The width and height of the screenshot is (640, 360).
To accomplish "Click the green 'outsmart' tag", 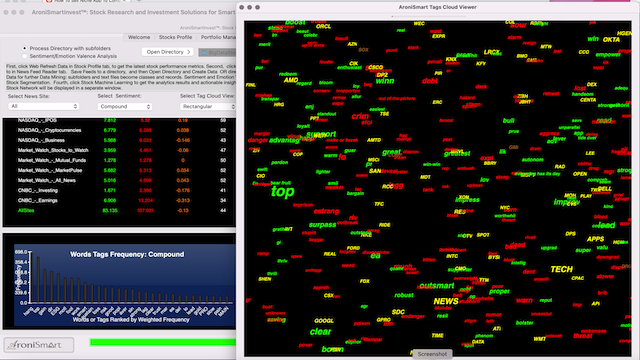I will tap(437, 286).
